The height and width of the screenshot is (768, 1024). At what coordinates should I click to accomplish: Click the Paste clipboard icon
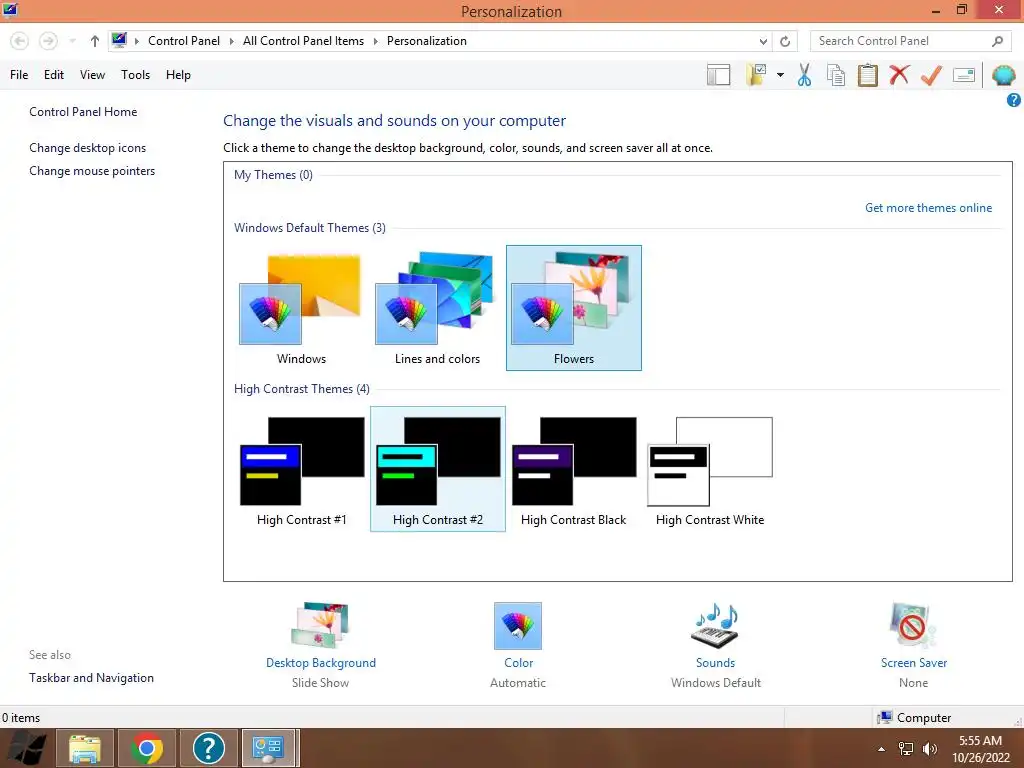[868, 75]
